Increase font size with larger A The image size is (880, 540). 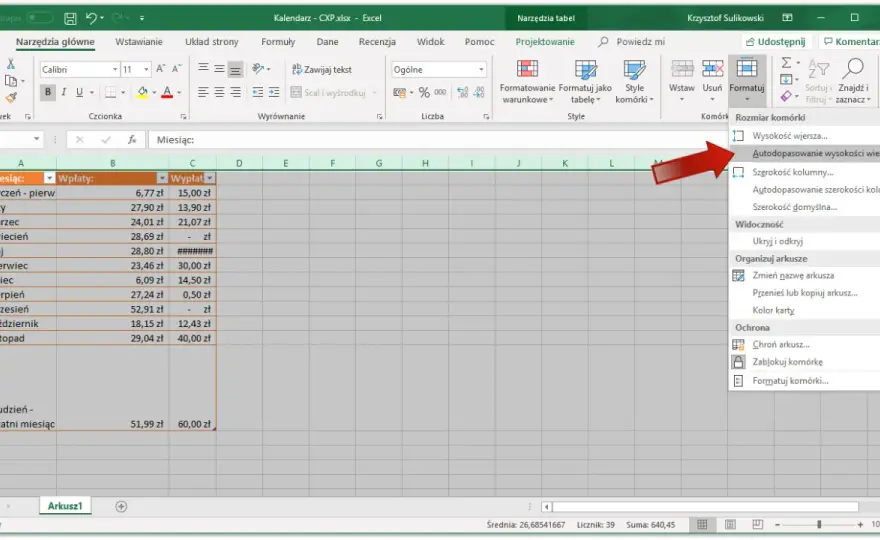(161, 68)
